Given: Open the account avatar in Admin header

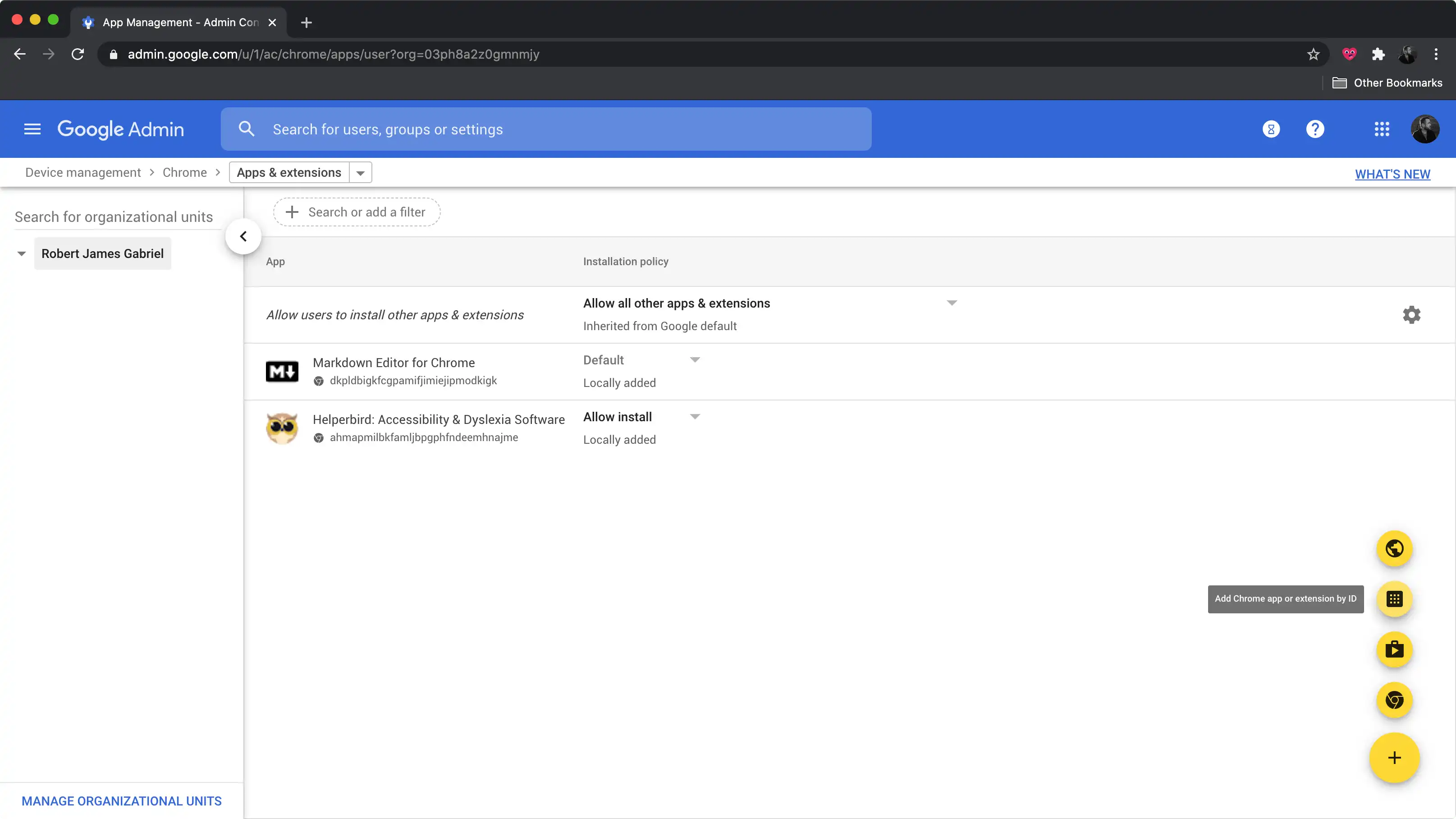Looking at the screenshot, I should click(x=1425, y=129).
